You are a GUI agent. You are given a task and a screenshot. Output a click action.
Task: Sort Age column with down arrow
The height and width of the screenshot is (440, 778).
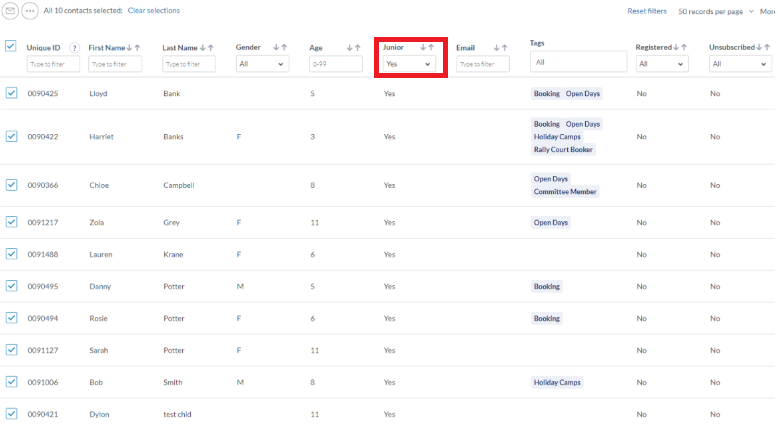pyautogui.click(x=350, y=48)
